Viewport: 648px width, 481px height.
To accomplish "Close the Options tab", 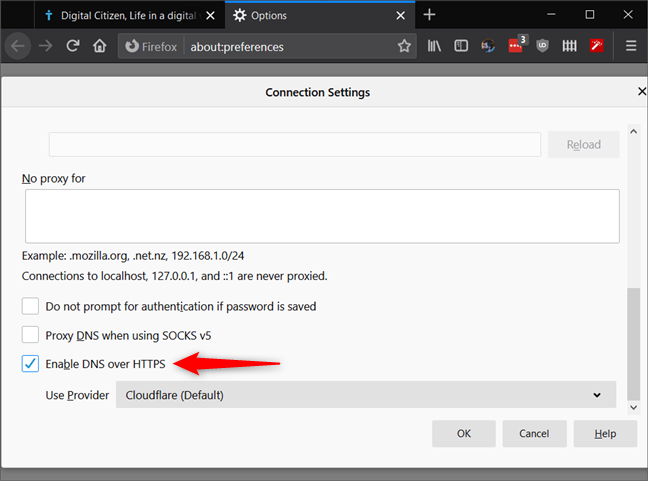I will (x=400, y=16).
